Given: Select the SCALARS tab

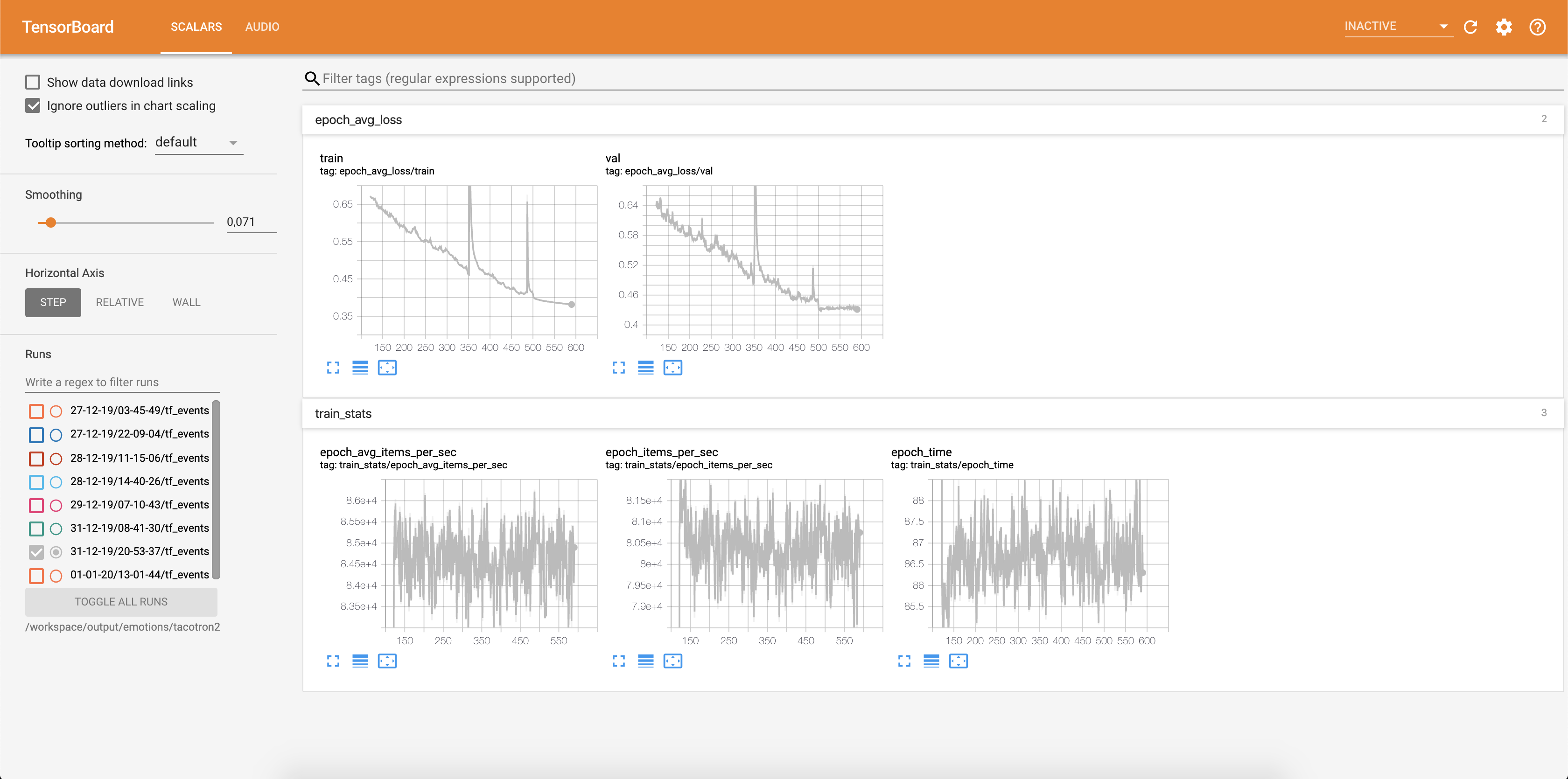Looking at the screenshot, I should [196, 27].
